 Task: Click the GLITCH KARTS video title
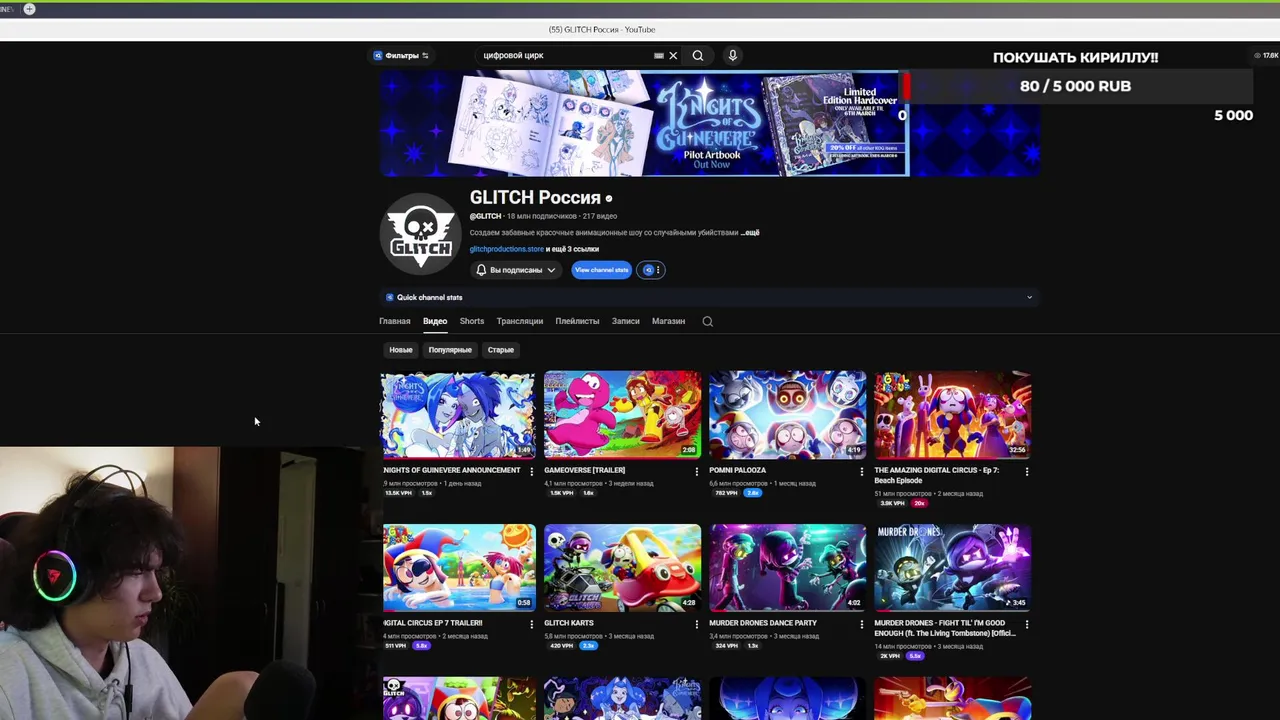pyautogui.click(x=569, y=623)
